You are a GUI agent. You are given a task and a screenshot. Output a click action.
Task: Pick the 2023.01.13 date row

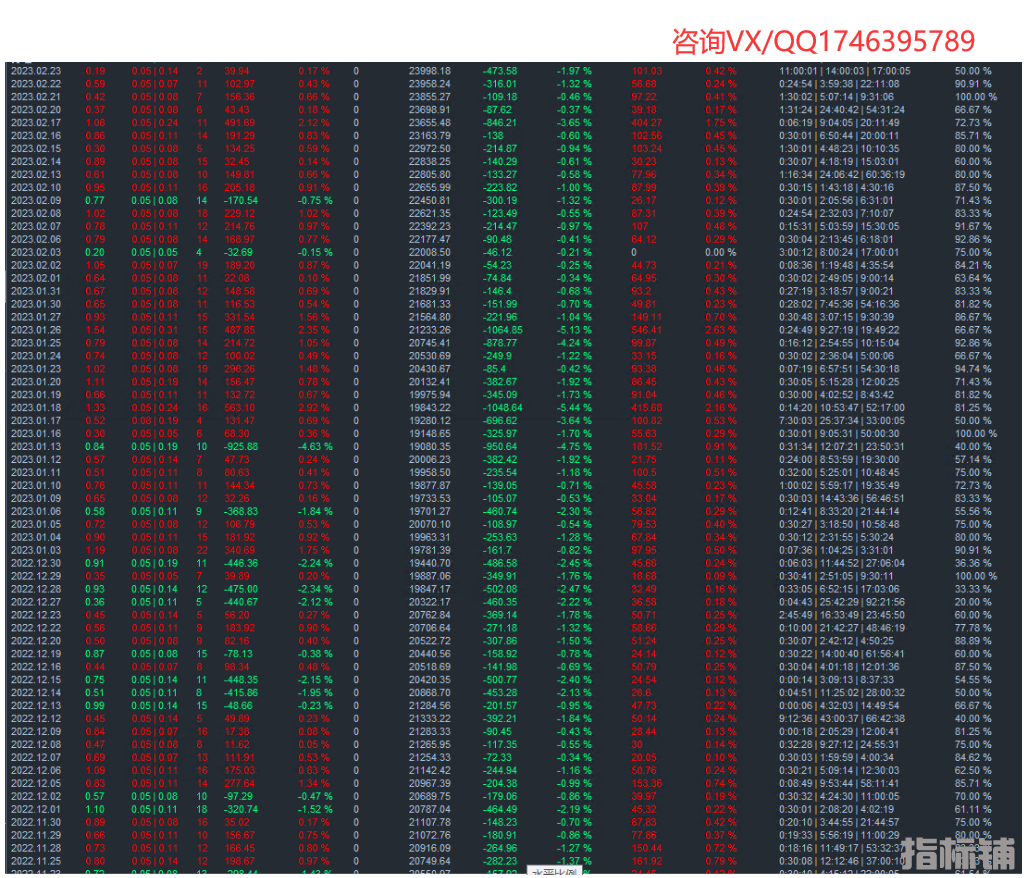[36, 446]
